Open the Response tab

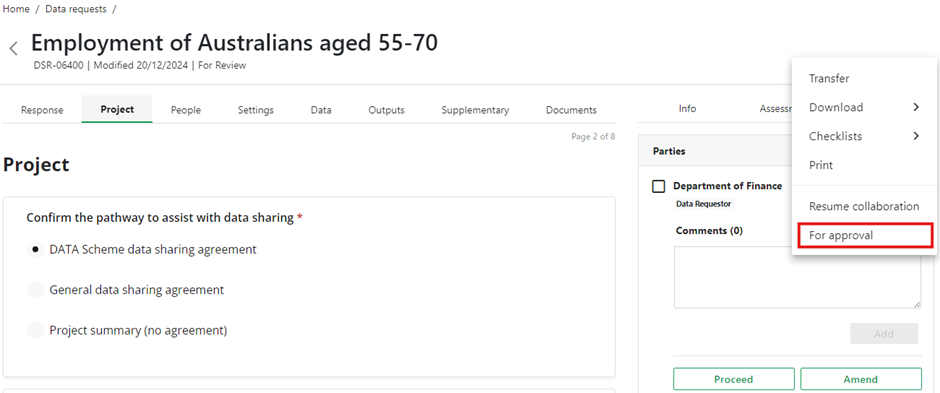[42, 110]
